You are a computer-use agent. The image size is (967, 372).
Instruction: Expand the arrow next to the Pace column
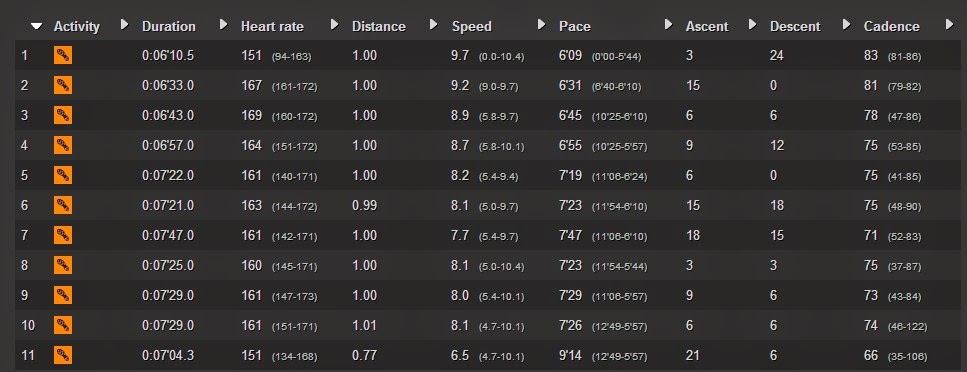(x=668, y=25)
